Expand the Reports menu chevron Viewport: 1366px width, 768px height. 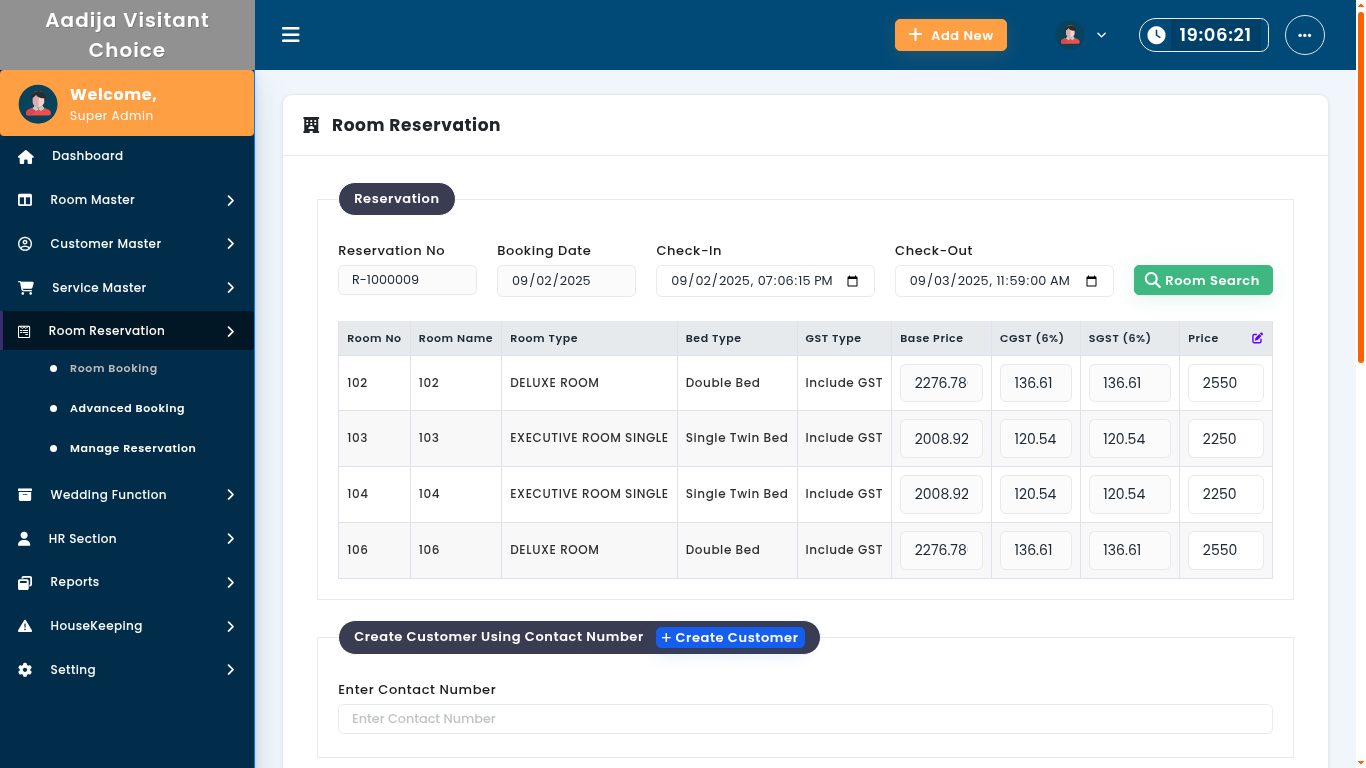pyautogui.click(x=230, y=582)
